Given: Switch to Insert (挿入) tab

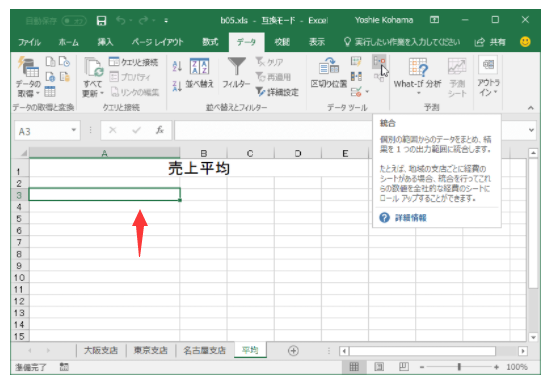Looking at the screenshot, I should [x=105, y=42].
